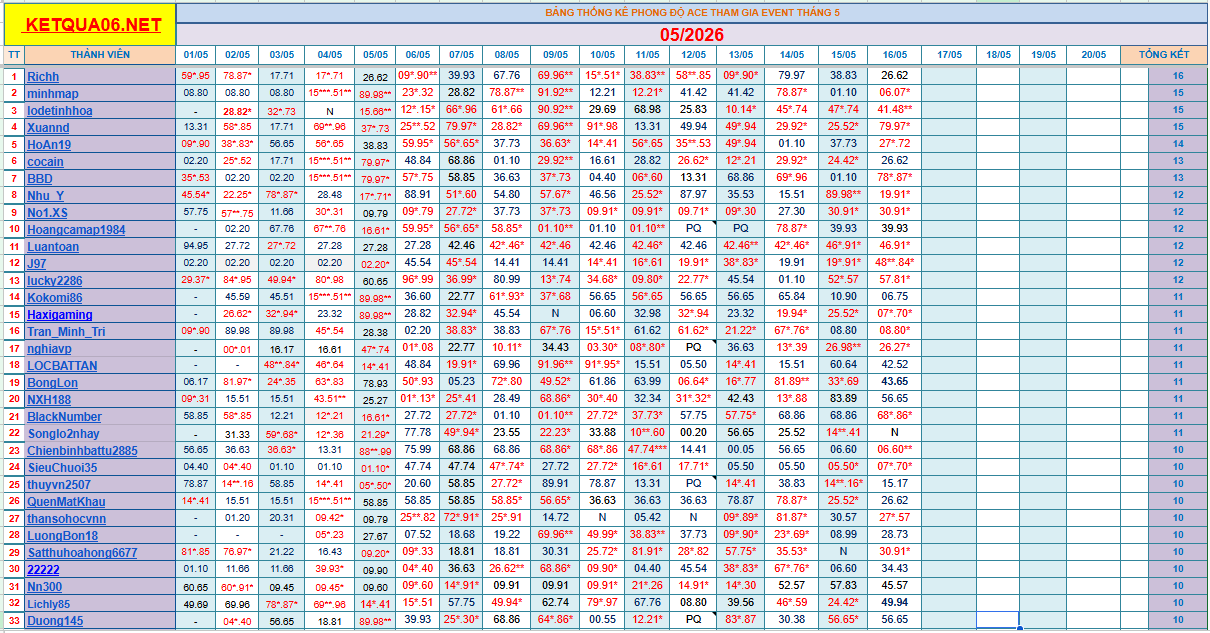This screenshot has height=633, width=1210.
Task: Open member Nn300
Action: [x=44, y=586]
